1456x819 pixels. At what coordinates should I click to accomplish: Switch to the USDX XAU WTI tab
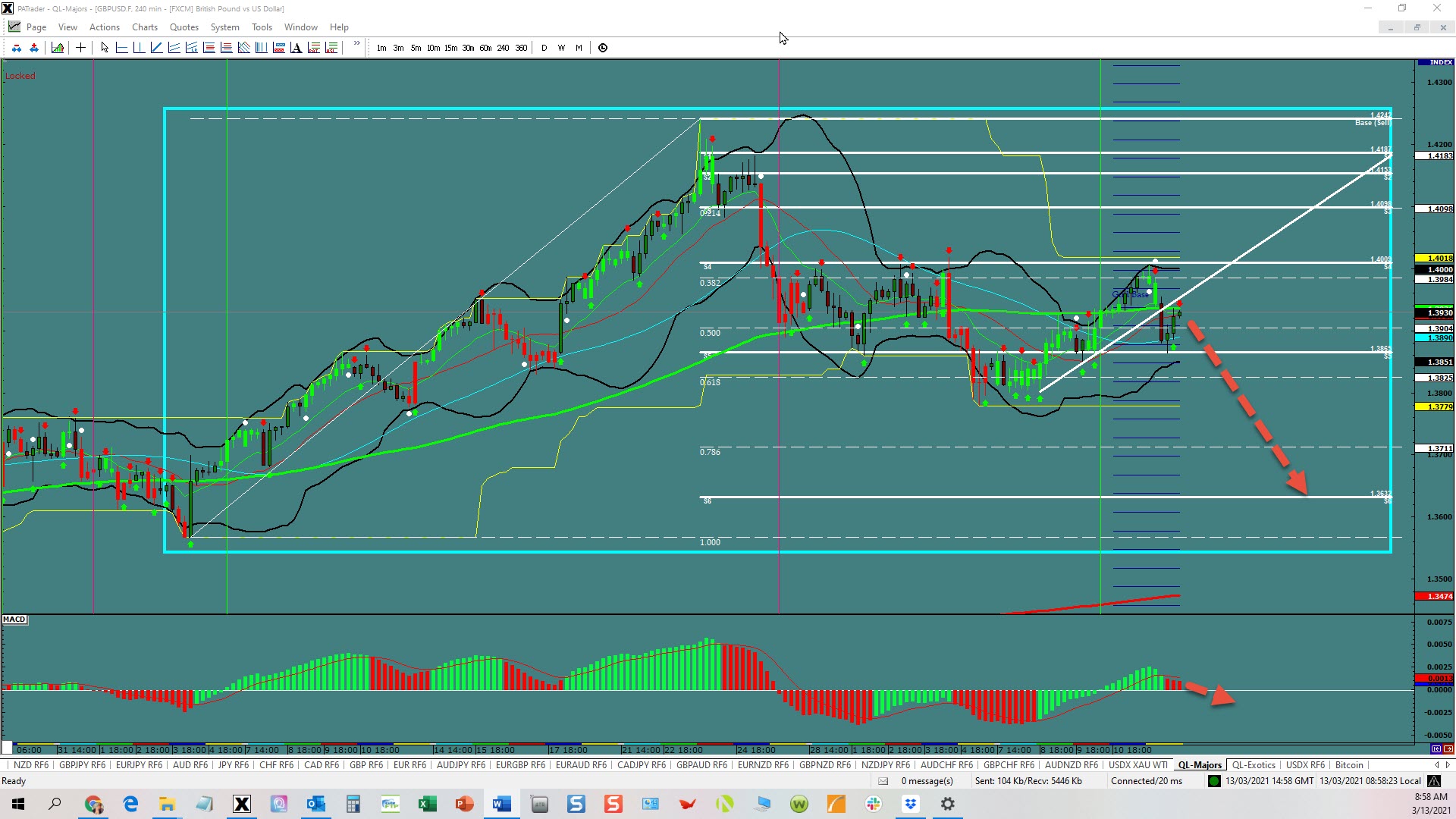pyautogui.click(x=1138, y=765)
